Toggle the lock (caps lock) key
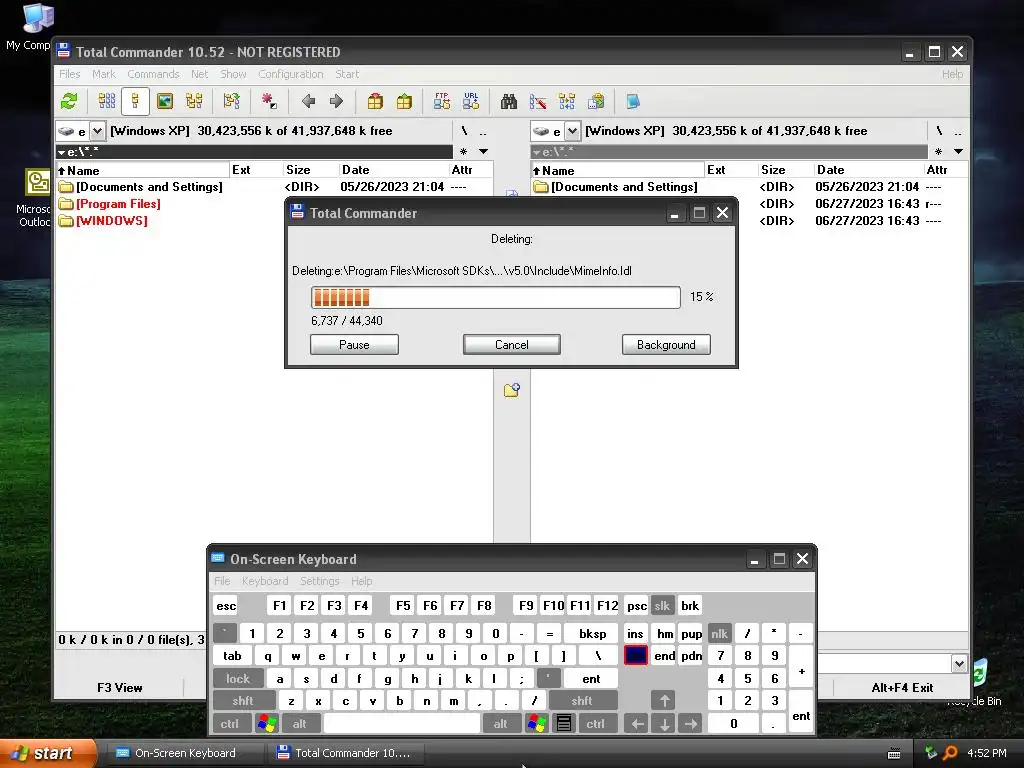The height and width of the screenshot is (768, 1024). [x=238, y=679]
